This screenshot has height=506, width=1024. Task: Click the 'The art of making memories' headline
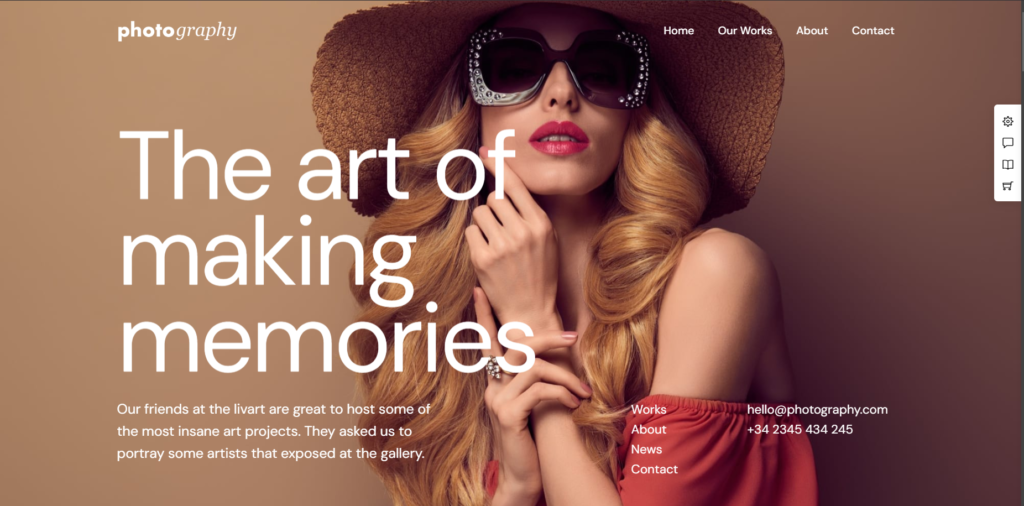pyautogui.click(x=325, y=251)
